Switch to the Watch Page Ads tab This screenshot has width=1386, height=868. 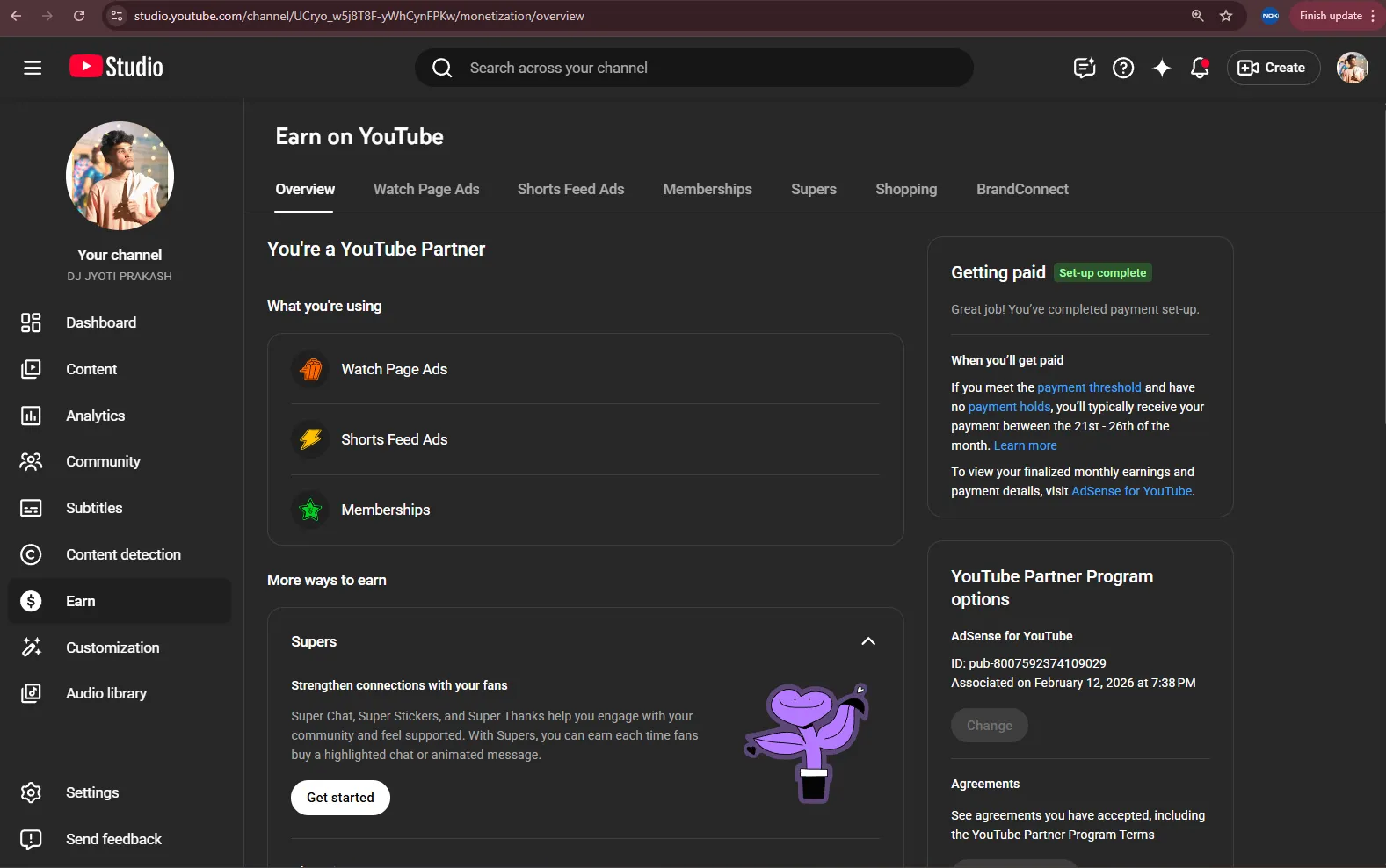coord(426,189)
